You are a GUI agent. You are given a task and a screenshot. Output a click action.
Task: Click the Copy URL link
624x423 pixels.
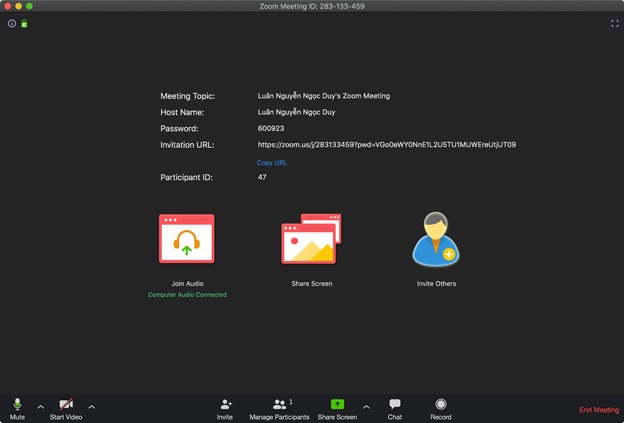click(x=272, y=162)
